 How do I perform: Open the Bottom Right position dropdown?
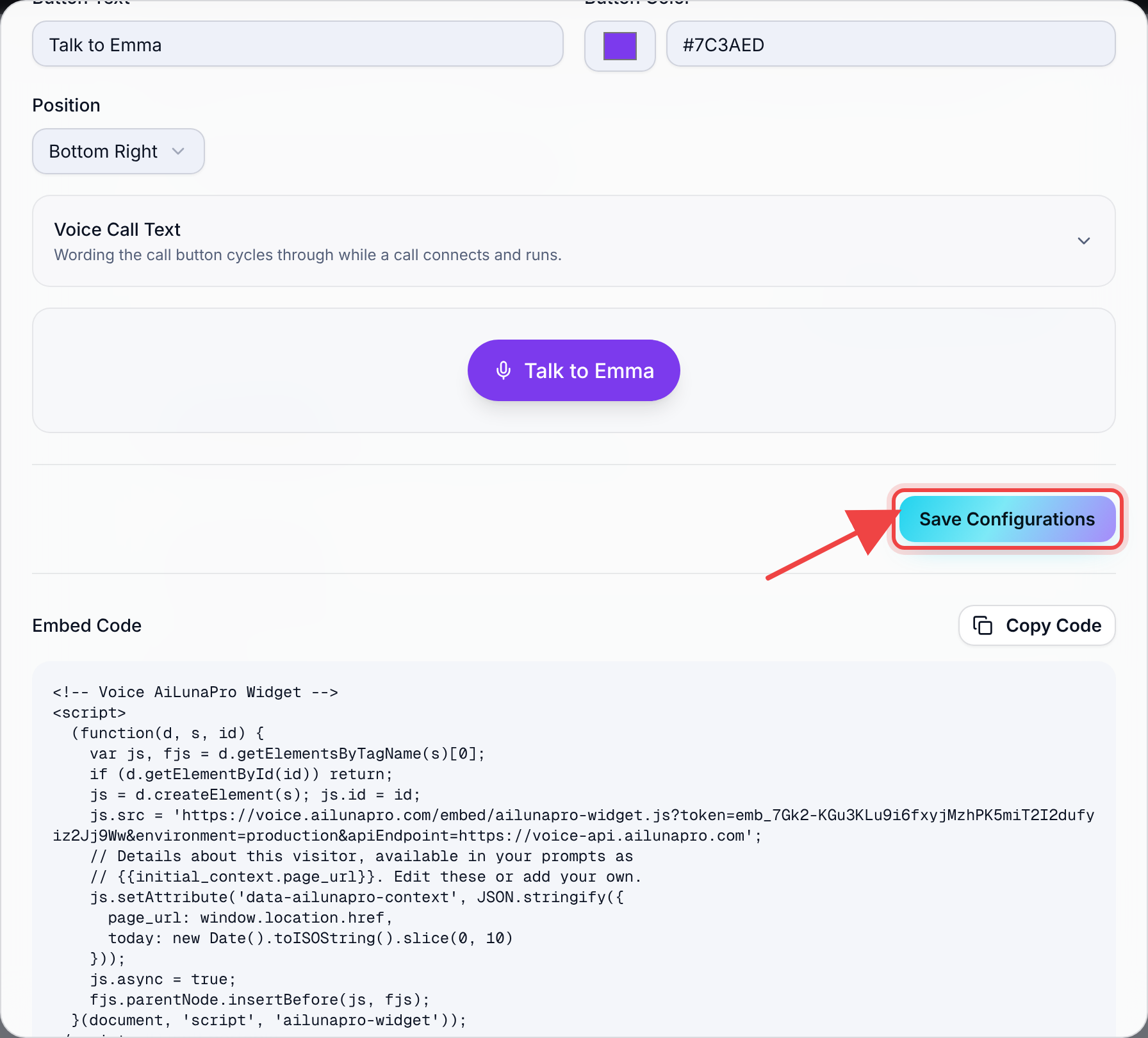pyautogui.click(x=119, y=151)
